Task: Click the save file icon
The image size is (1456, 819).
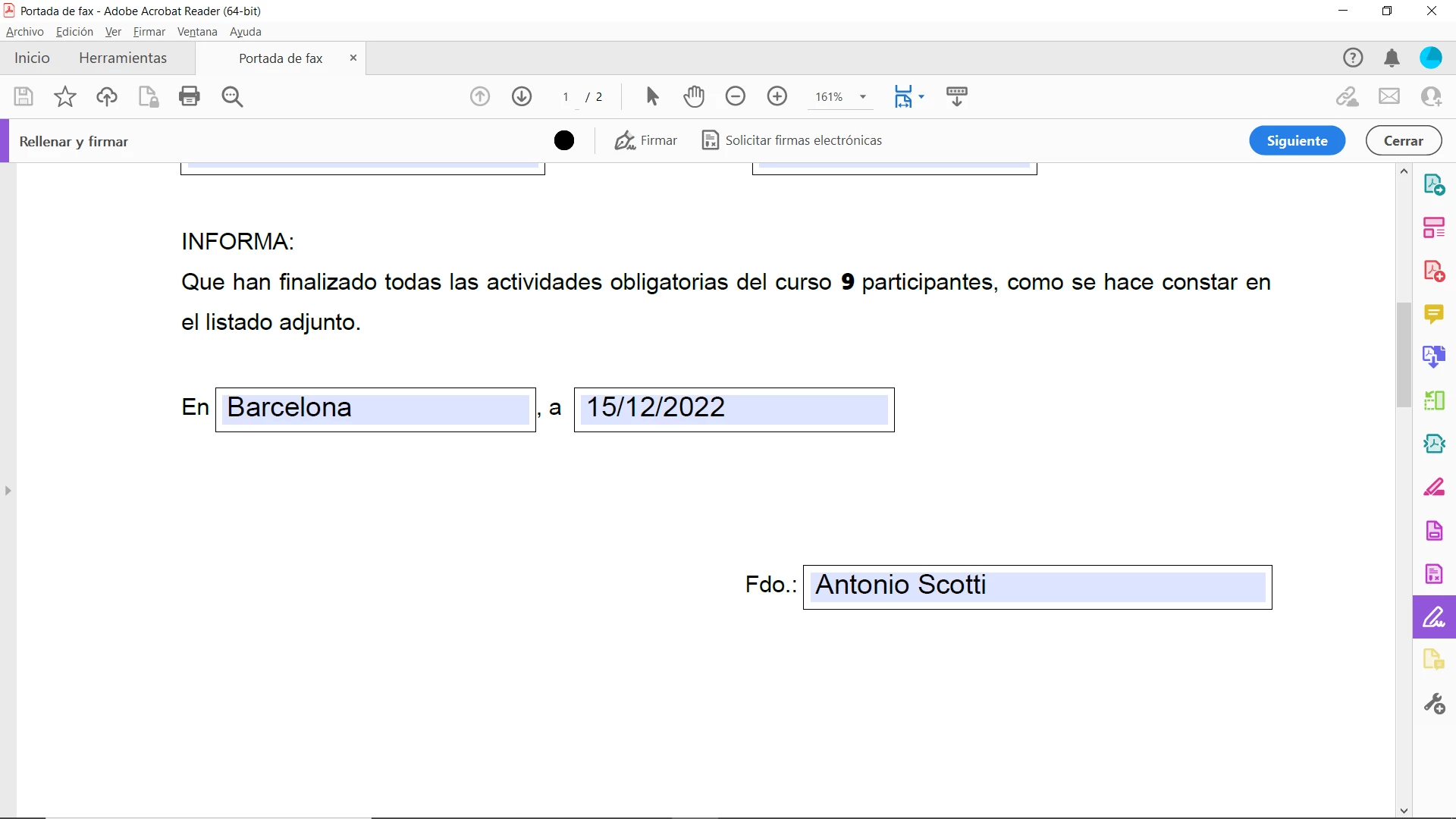Action: [x=24, y=96]
